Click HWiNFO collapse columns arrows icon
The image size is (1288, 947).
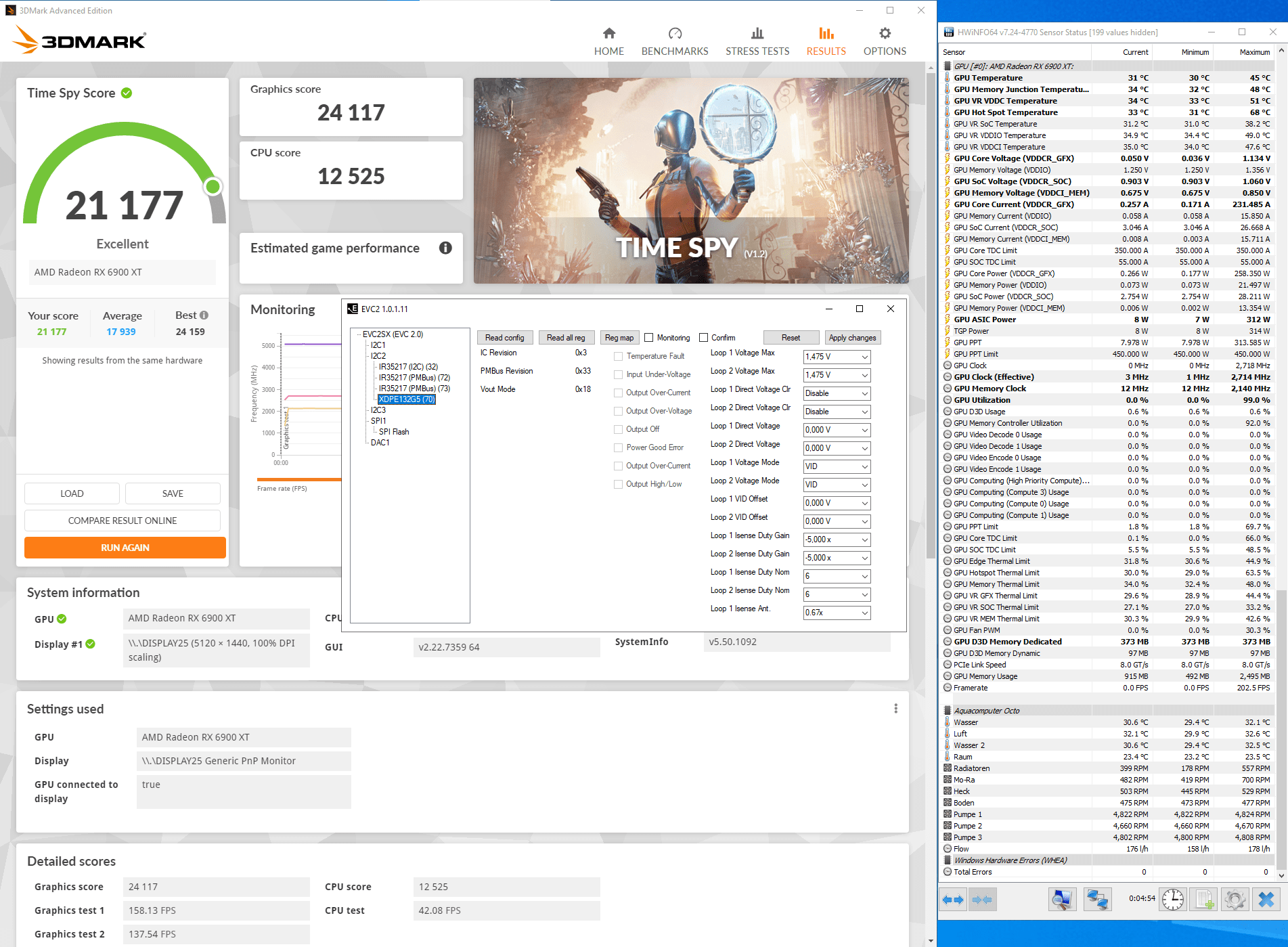[x=982, y=900]
